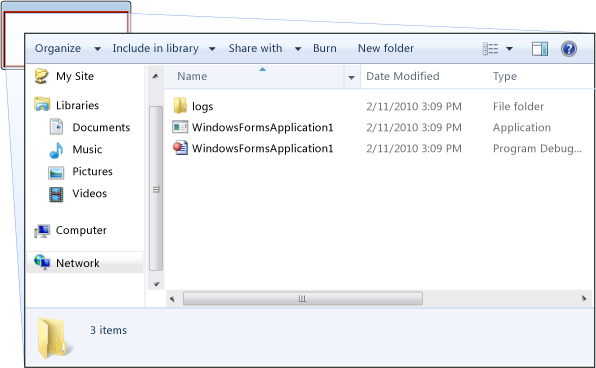
Task: Click the logs folder icon
Action: [180, 106]
